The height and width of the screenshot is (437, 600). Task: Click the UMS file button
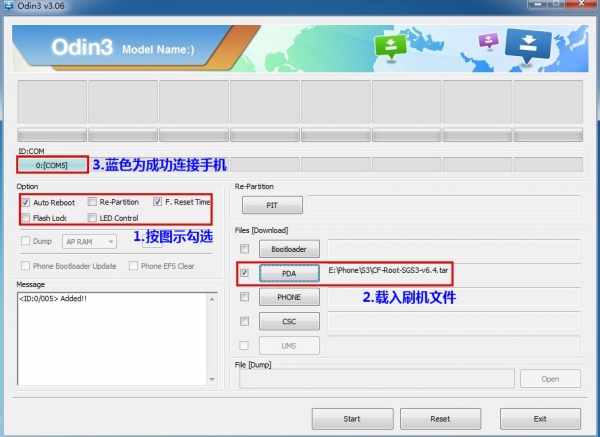[289, 346]
